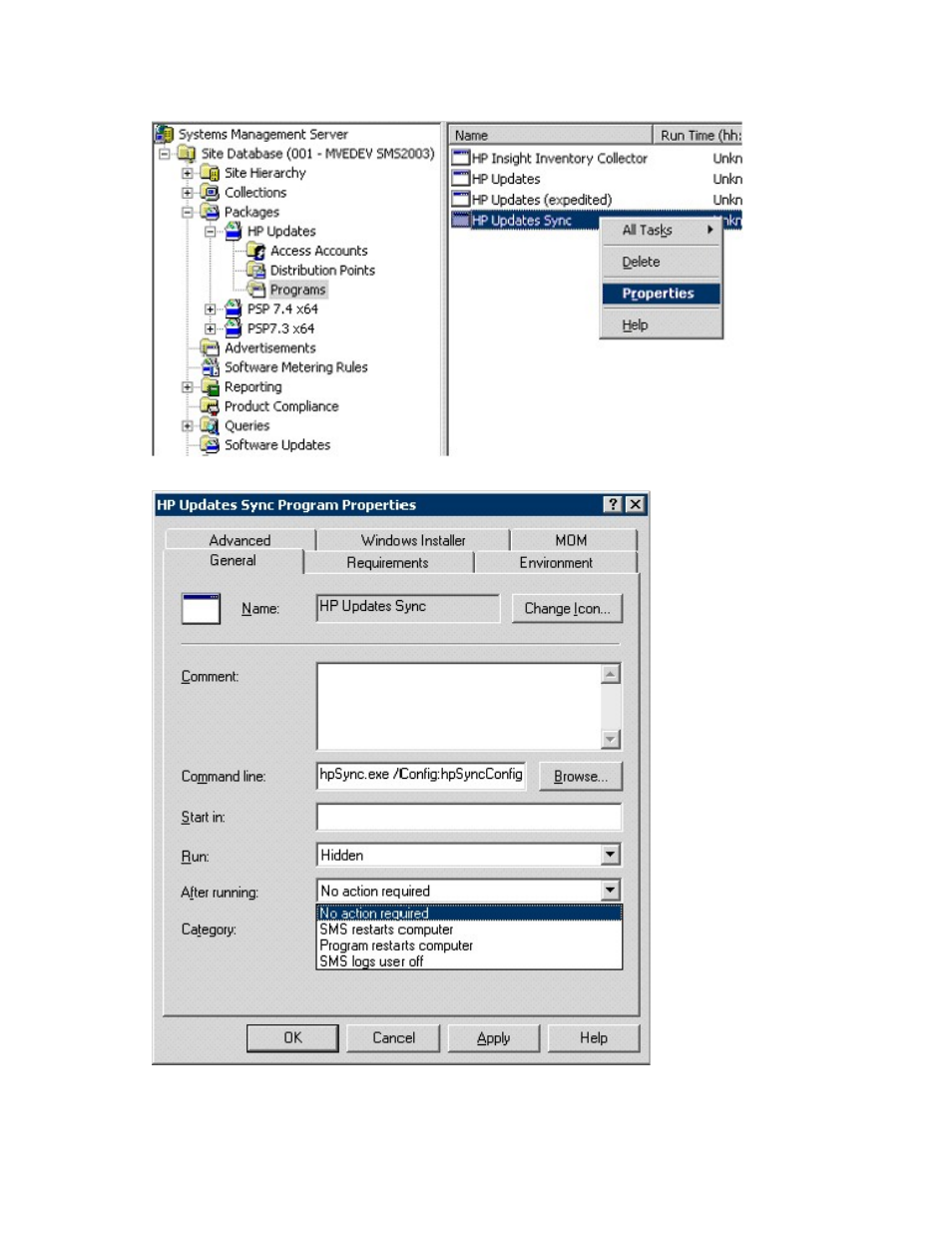Image resolution: width=952 pixels, height=1233 pixels.
Task: Switch to the Windows Installer tab
Action: click(x=413, y=540)
